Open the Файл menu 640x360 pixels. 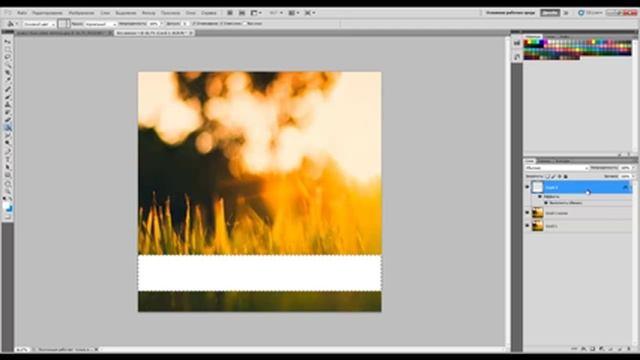coord(22,13)
